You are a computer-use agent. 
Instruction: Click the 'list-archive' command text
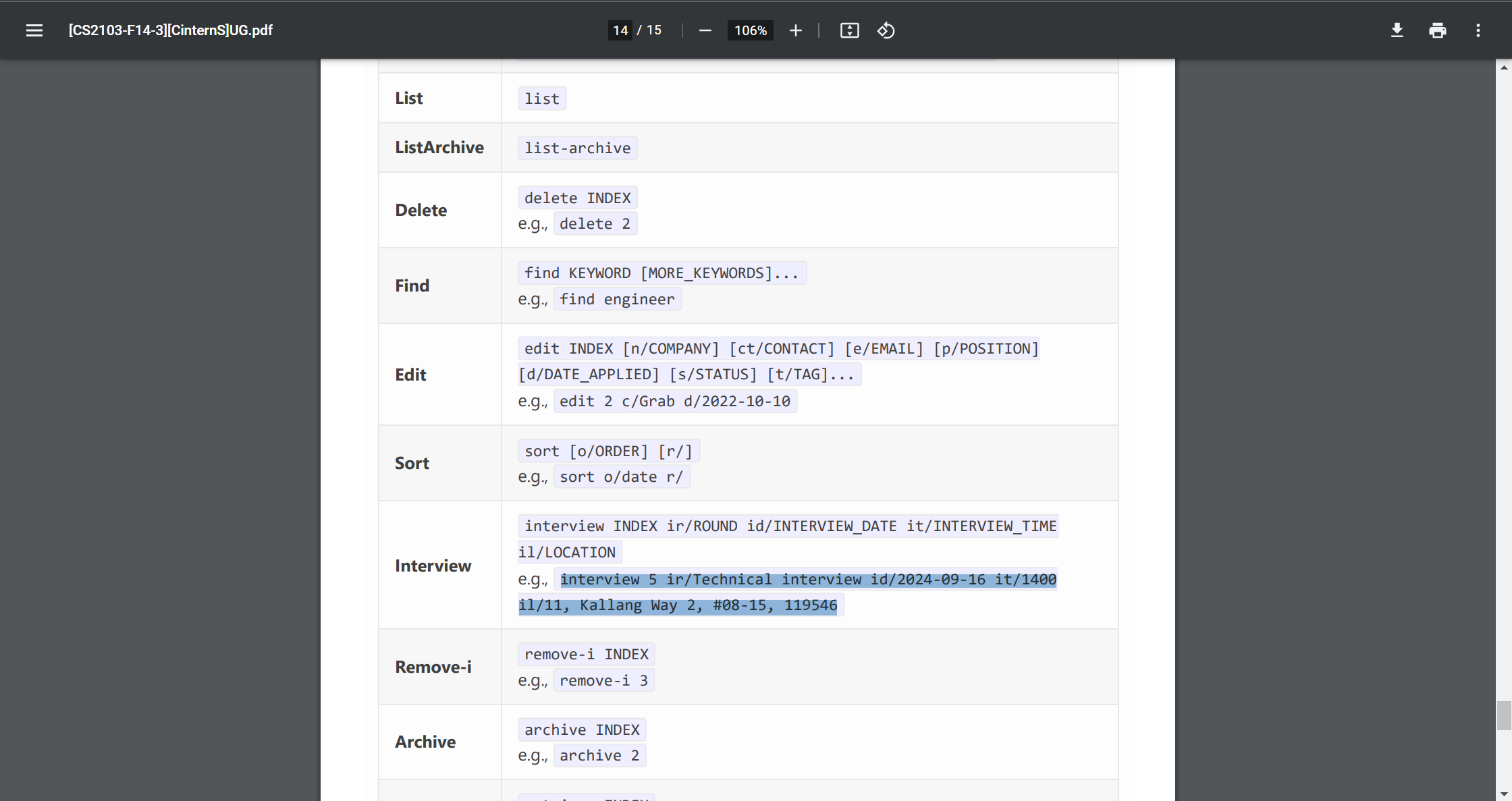point(577,148)
